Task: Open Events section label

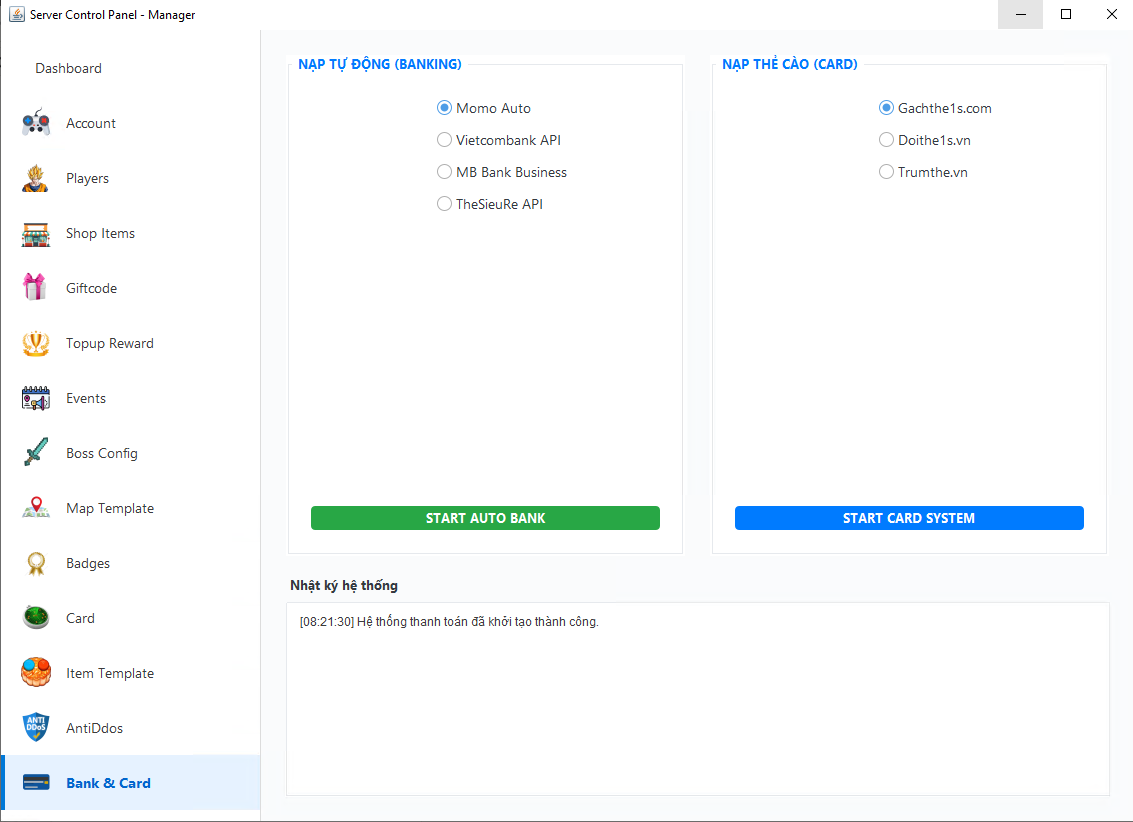Action: (x=86, y=398)
